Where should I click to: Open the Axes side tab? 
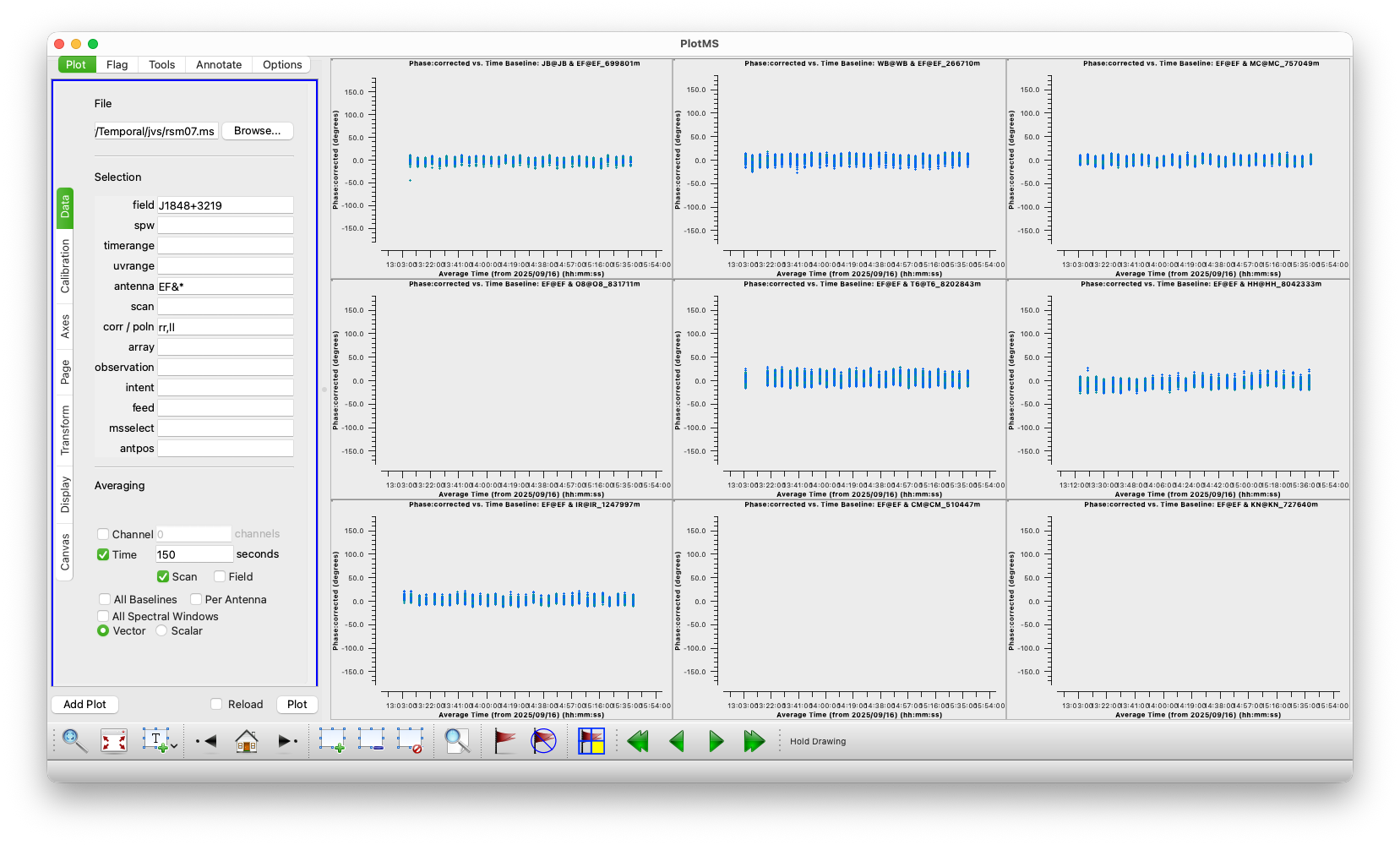(x=65, y=326)
